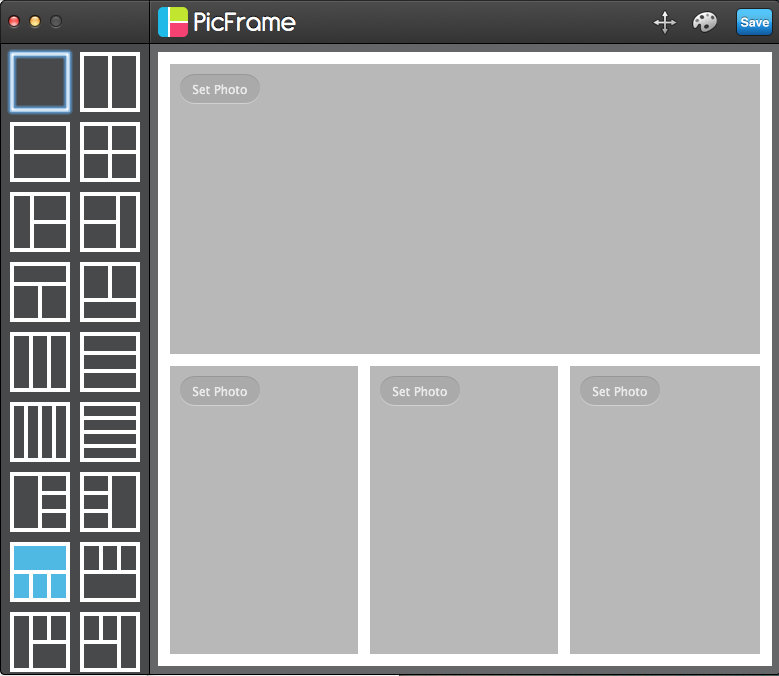Viewport: 779px width, 676px height.
Task: Click Set Photo in the bottom-right frame
Action: 619,391
